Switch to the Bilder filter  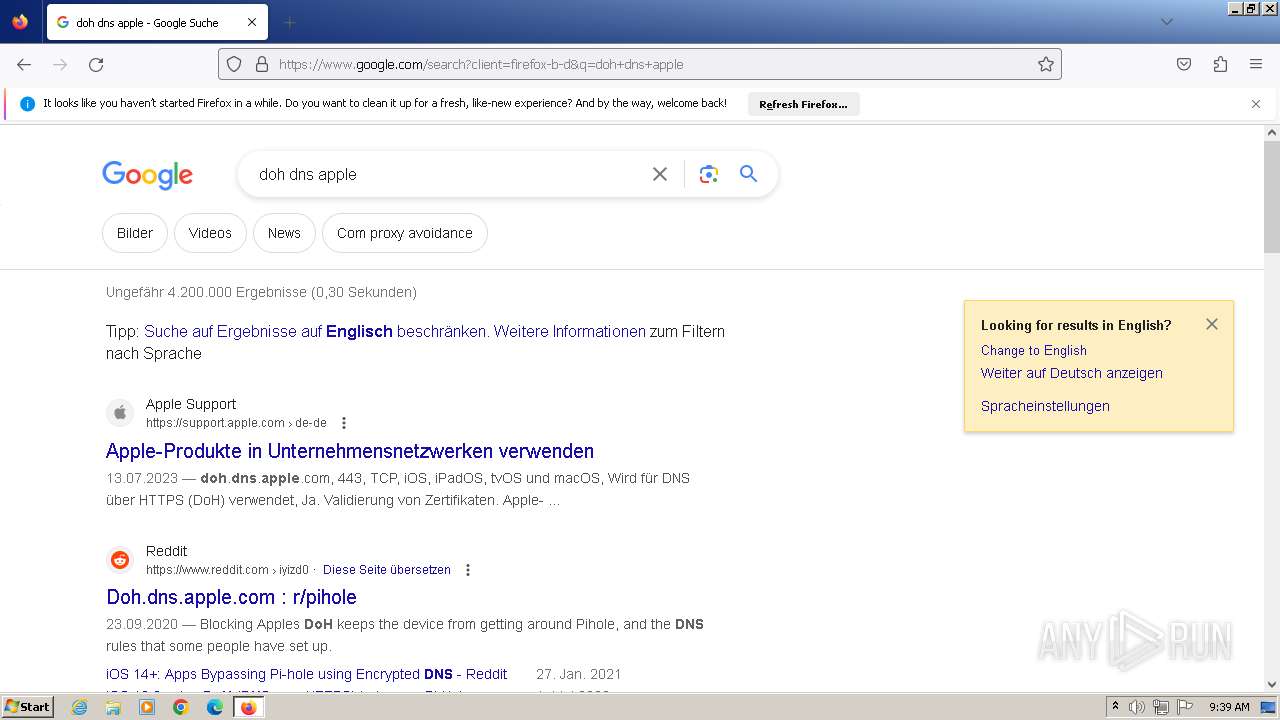135,233
